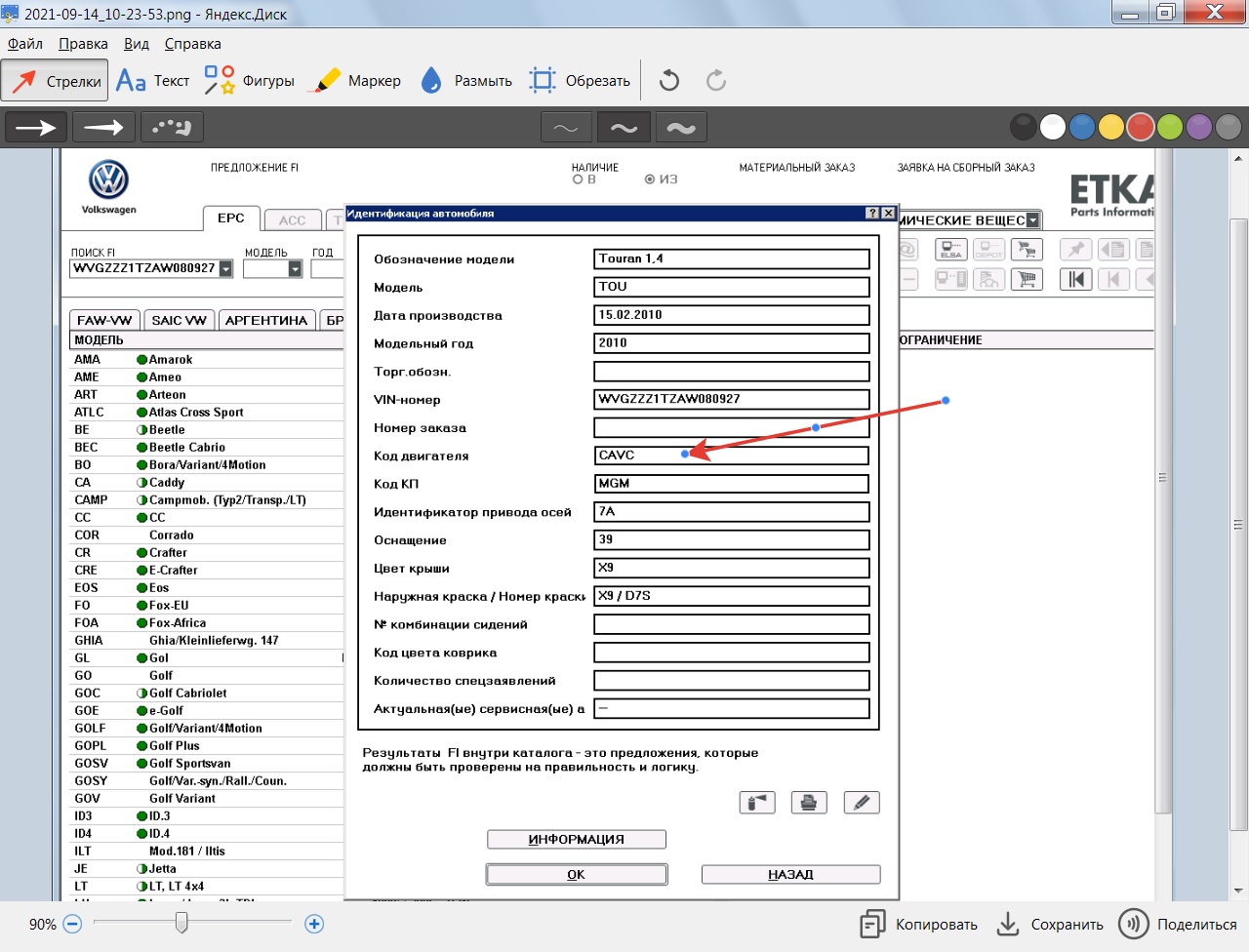
Task: Open the single shopping cart icon
Action: [1027, 280]
